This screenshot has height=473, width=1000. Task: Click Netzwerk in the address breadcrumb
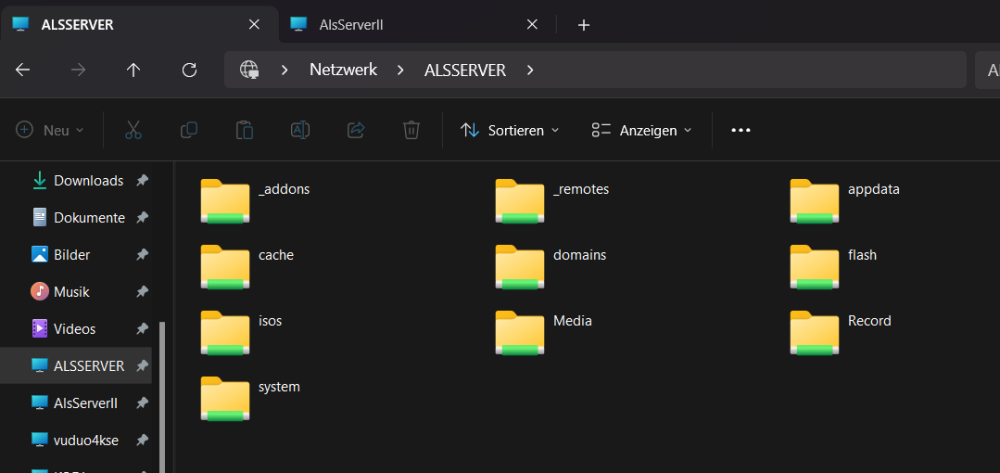click(343, 70)
